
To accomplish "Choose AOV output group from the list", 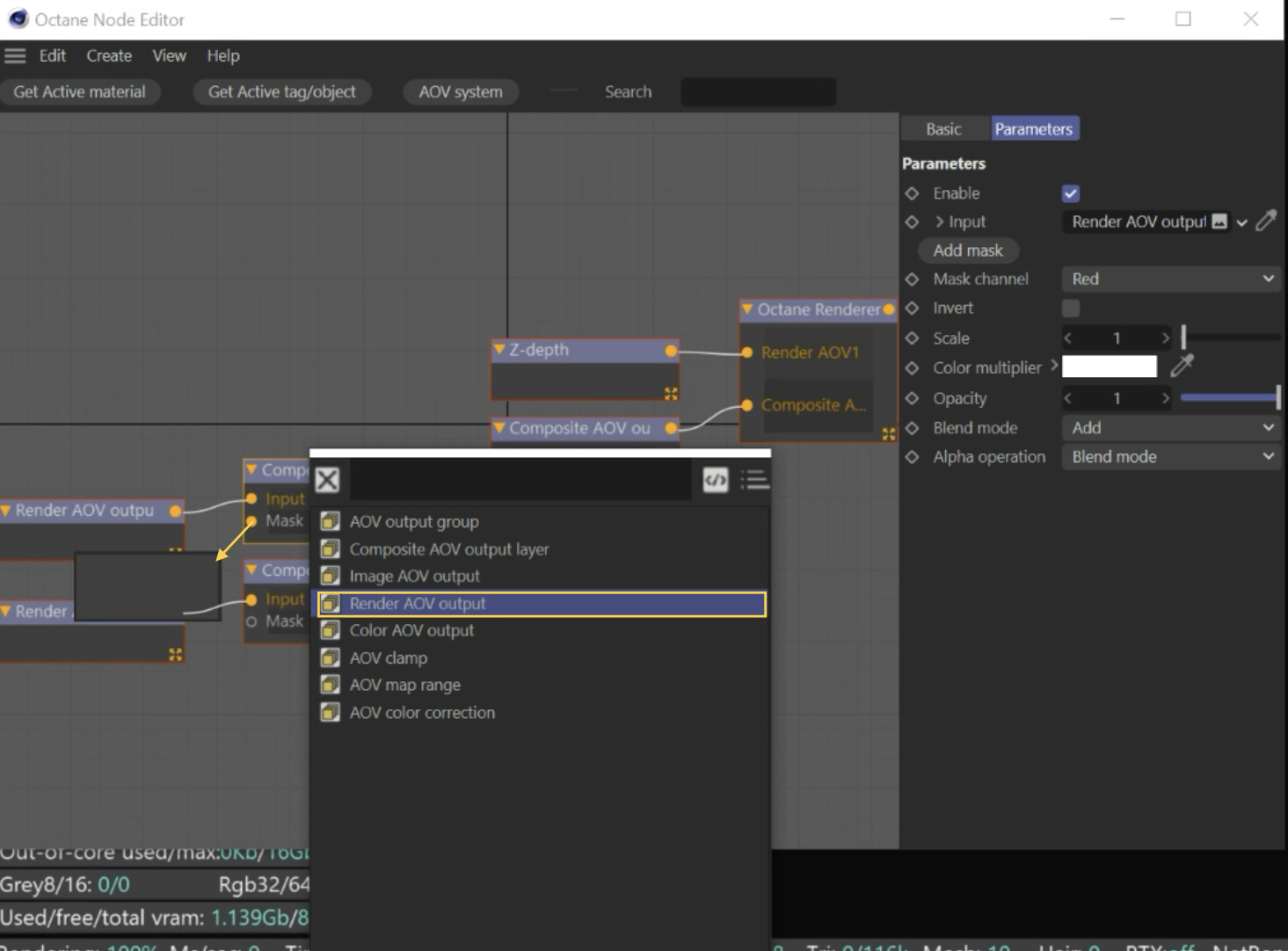I will coord(542,522).
